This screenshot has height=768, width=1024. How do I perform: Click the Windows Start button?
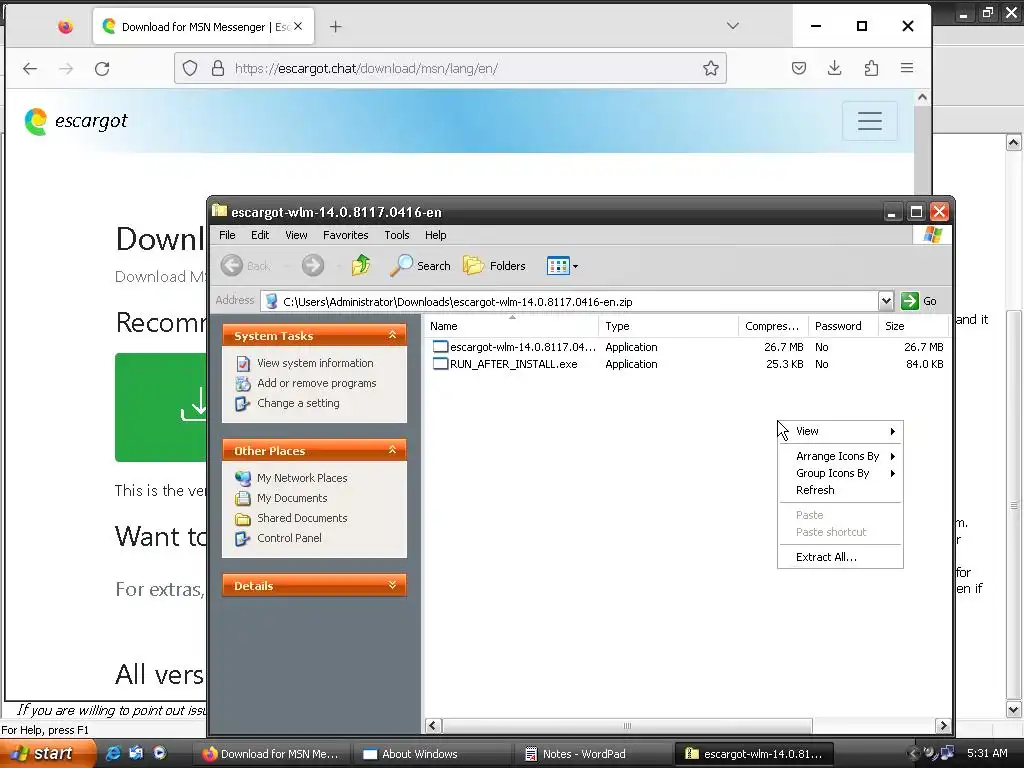48,754
